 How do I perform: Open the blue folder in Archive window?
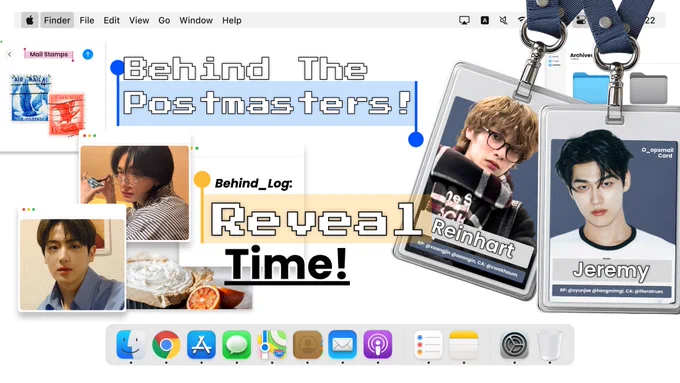coord(591,88)
